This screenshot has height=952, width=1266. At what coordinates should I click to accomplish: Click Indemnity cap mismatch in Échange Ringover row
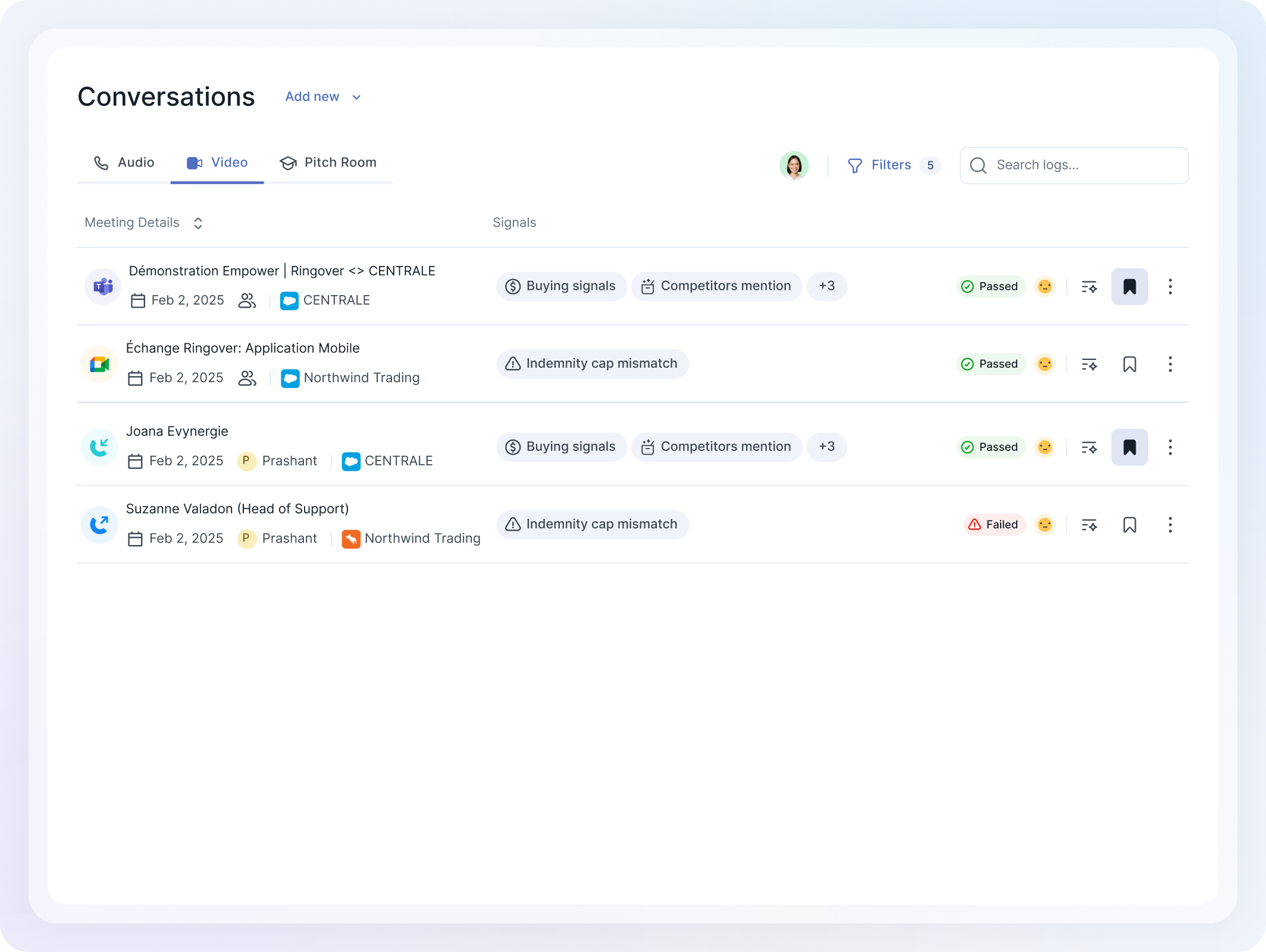(593, 364)
